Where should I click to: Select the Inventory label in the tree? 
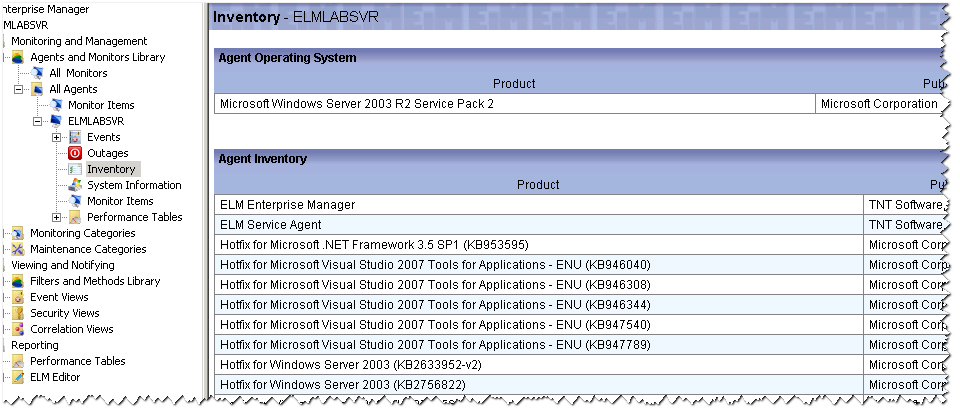click(x=111, y=169)
